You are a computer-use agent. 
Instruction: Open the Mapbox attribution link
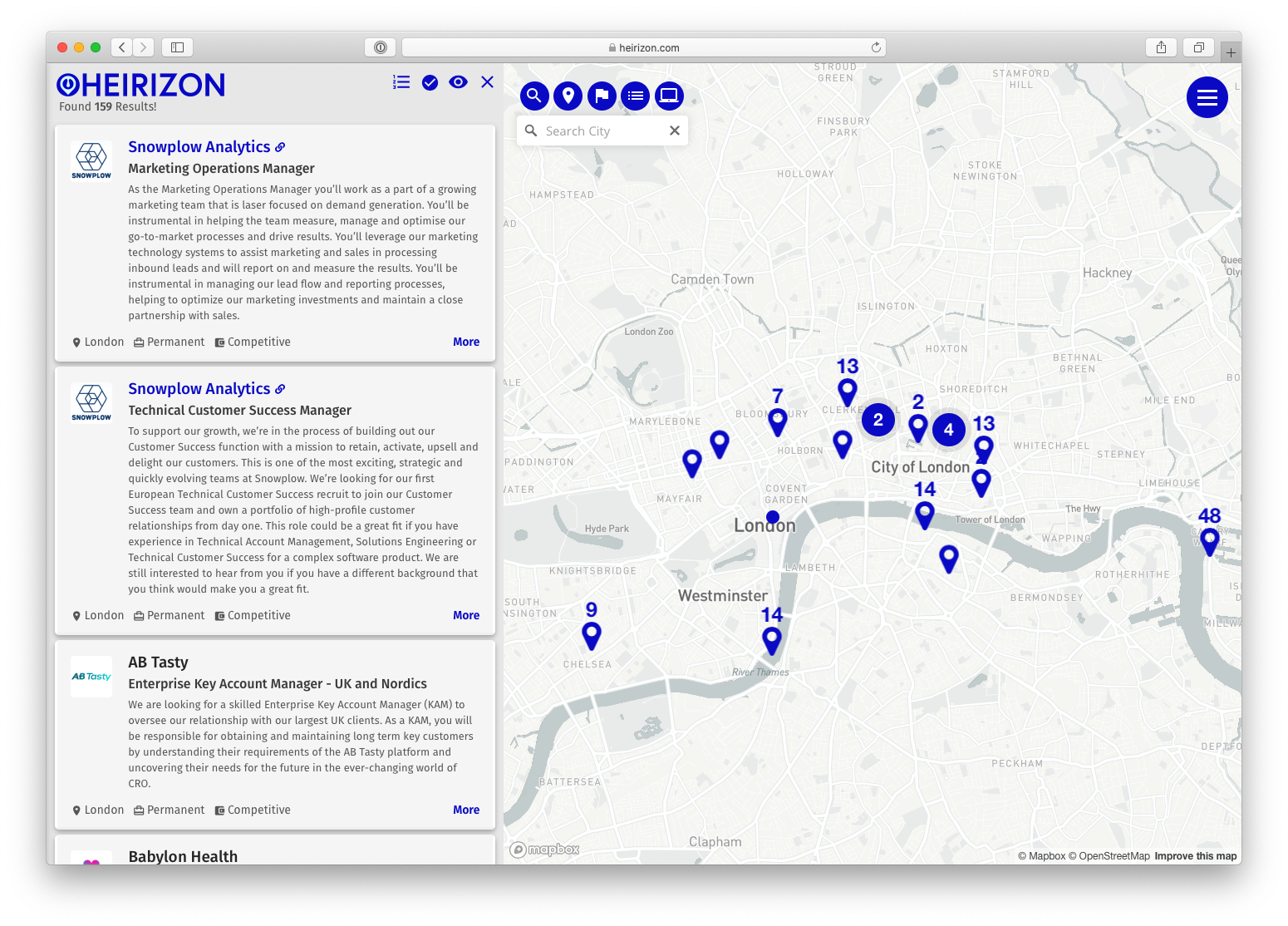pyautogui.click(x=1042, y=856)
